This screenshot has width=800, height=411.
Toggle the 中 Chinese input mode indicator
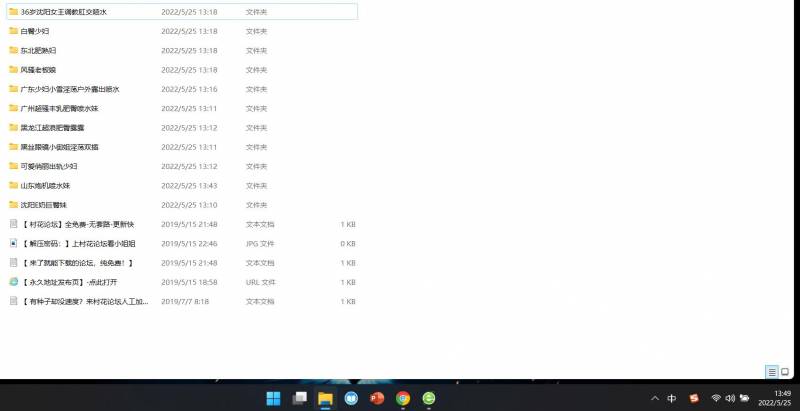click(672, 398)
